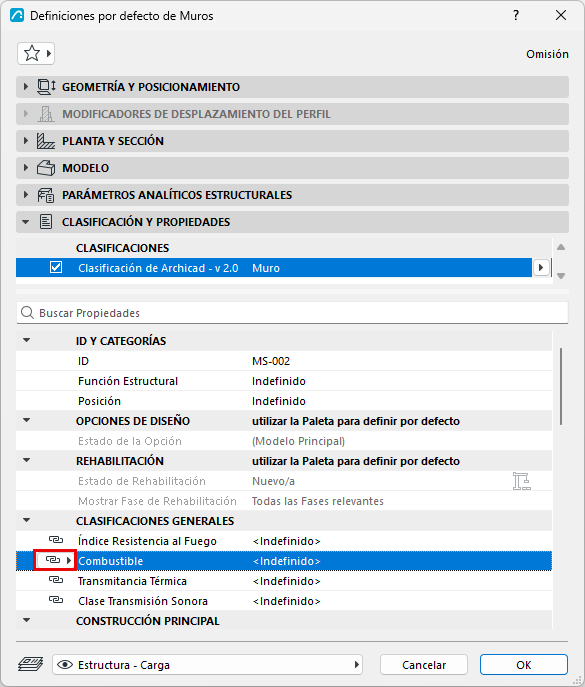This screenshot has height=687, width=585.
Task: Select the Mostrar Fase de Rehabilitación property name
Action: [x=157, y=501]
